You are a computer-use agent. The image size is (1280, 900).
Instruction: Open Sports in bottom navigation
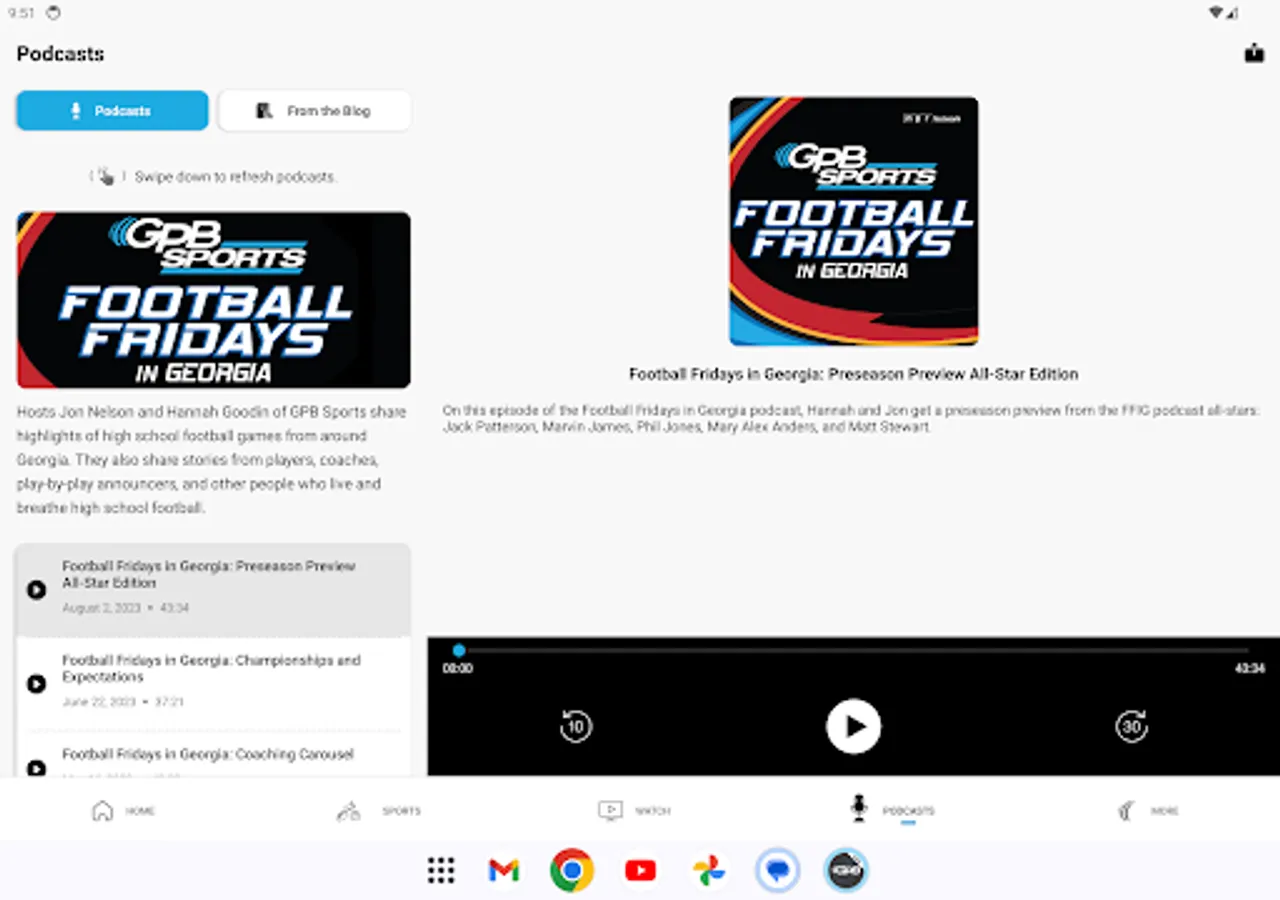click(x=378, y=810)
